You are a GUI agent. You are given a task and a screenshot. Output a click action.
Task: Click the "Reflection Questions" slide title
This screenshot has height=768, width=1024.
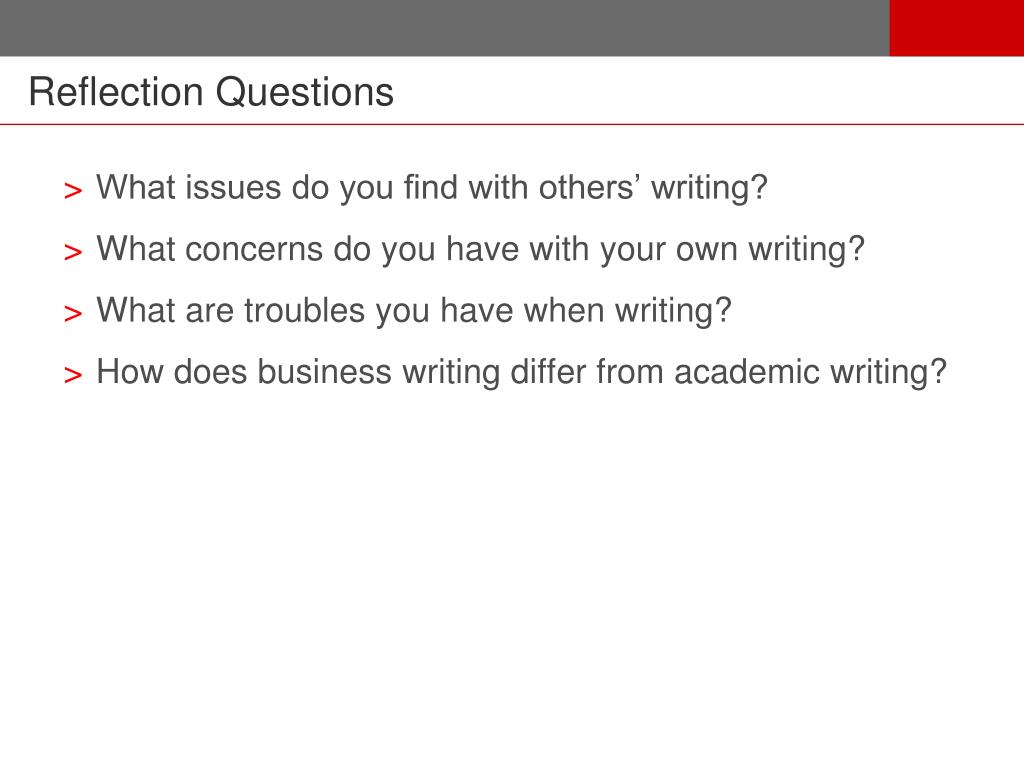pyautogui.click(x=211, y=92)
